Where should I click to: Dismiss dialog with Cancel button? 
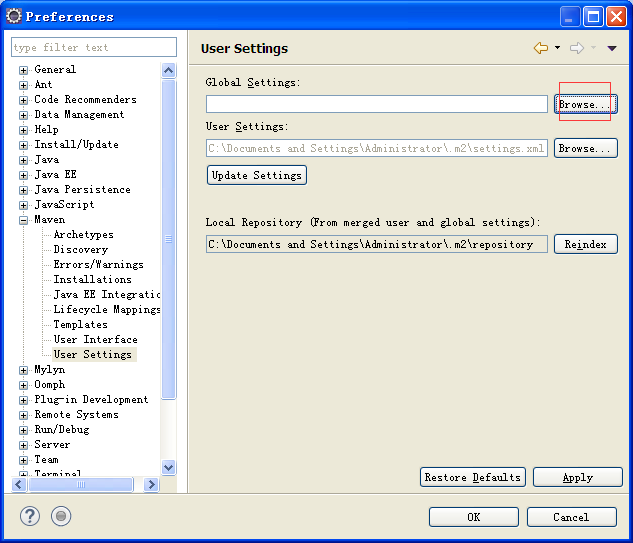572,517
